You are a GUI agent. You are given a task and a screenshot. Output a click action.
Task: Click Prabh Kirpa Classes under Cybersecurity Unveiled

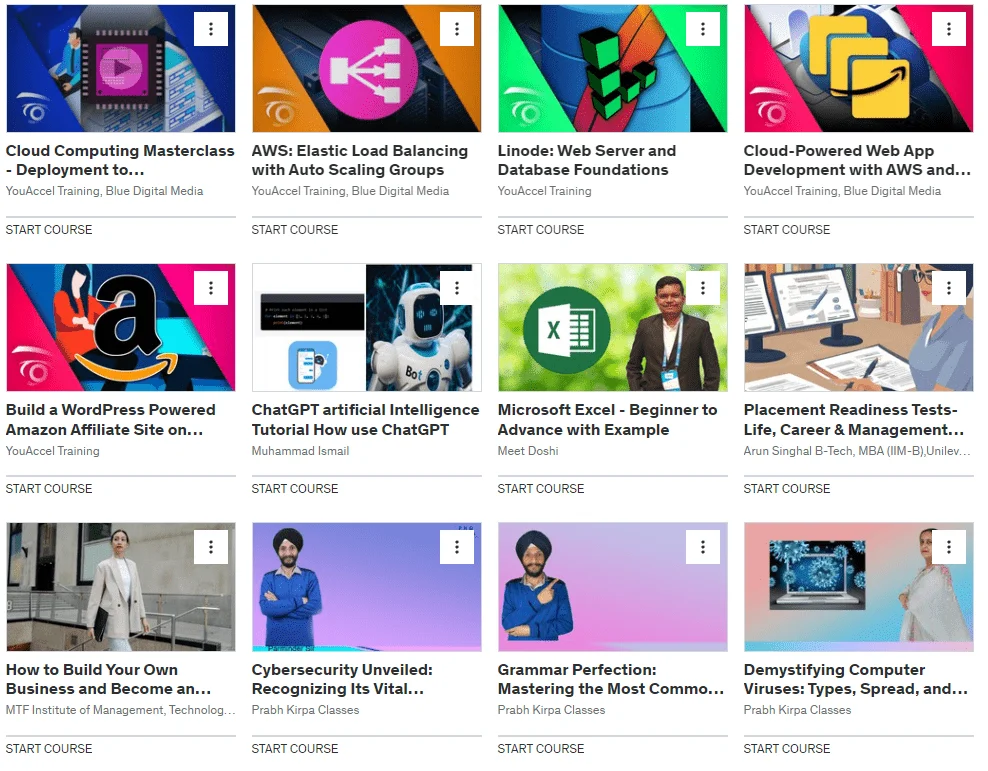306,710
